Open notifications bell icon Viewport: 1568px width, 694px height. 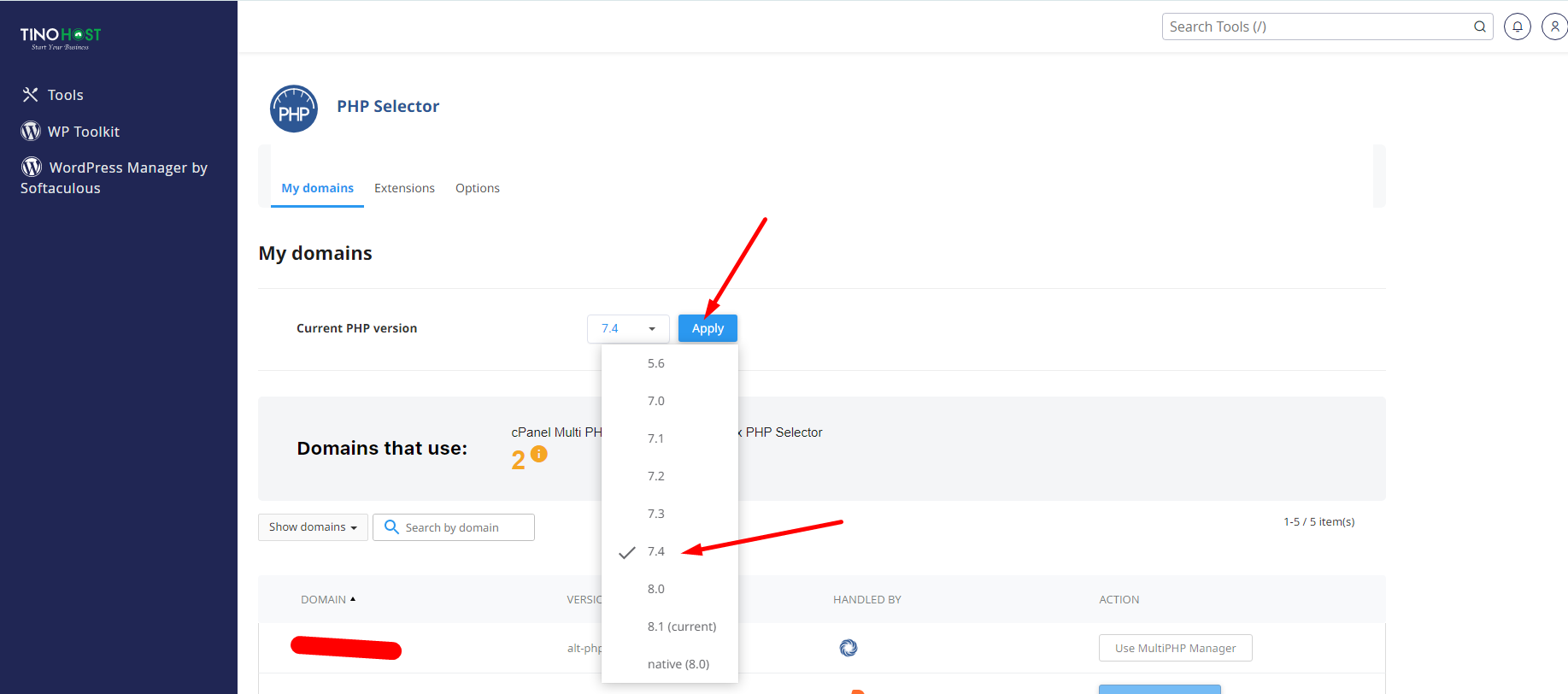[x=1518, y=26]
